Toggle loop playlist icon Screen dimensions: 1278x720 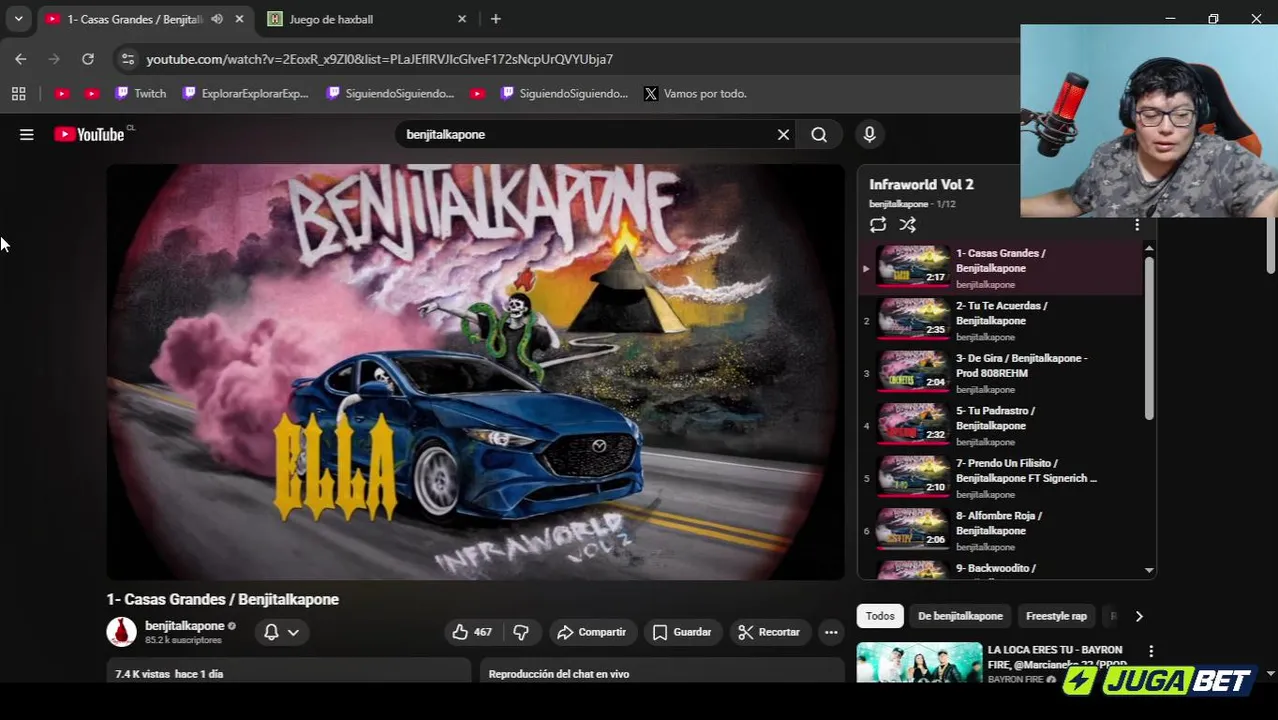878,225
